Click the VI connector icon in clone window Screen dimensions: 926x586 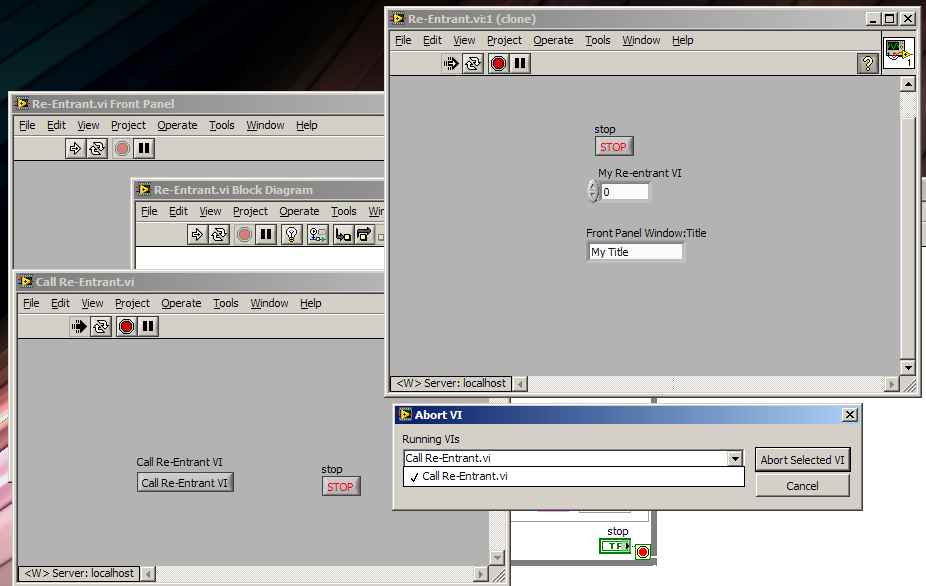tap(897, 53)
